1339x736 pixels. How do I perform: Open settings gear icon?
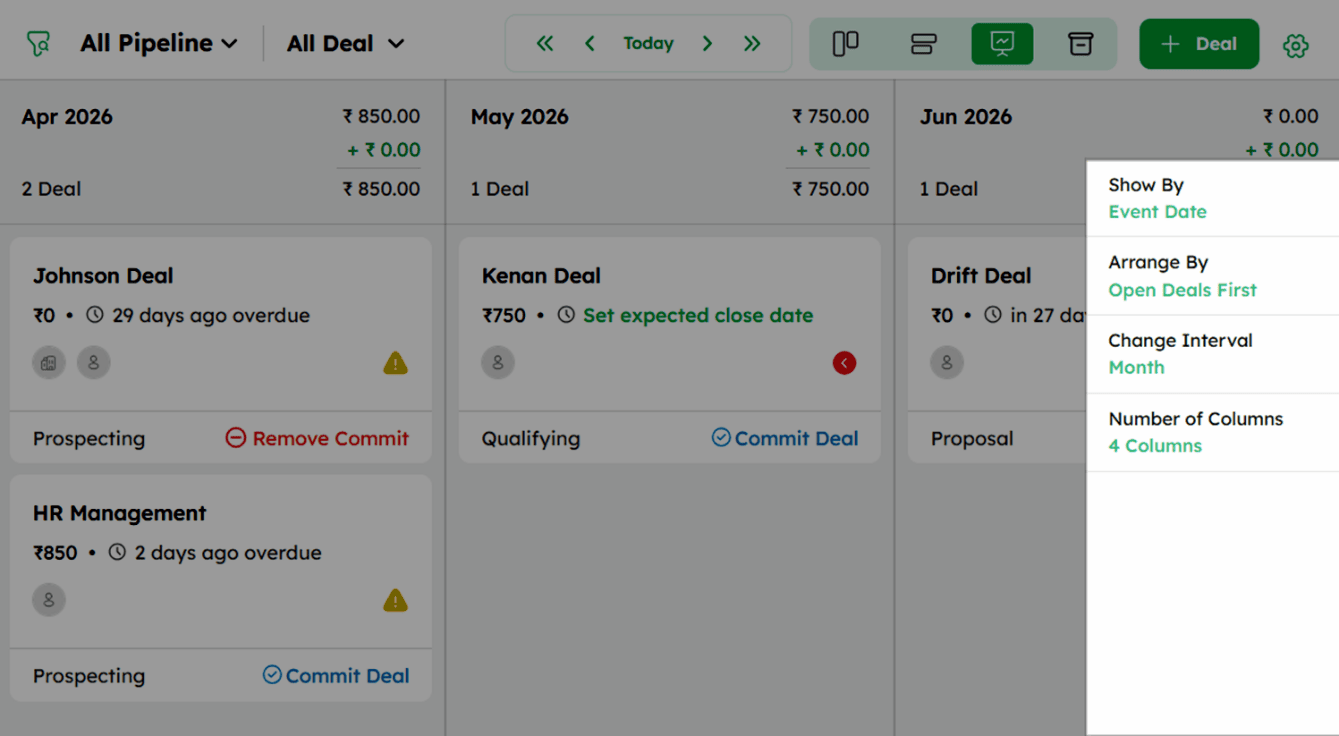coord(1296,45)
